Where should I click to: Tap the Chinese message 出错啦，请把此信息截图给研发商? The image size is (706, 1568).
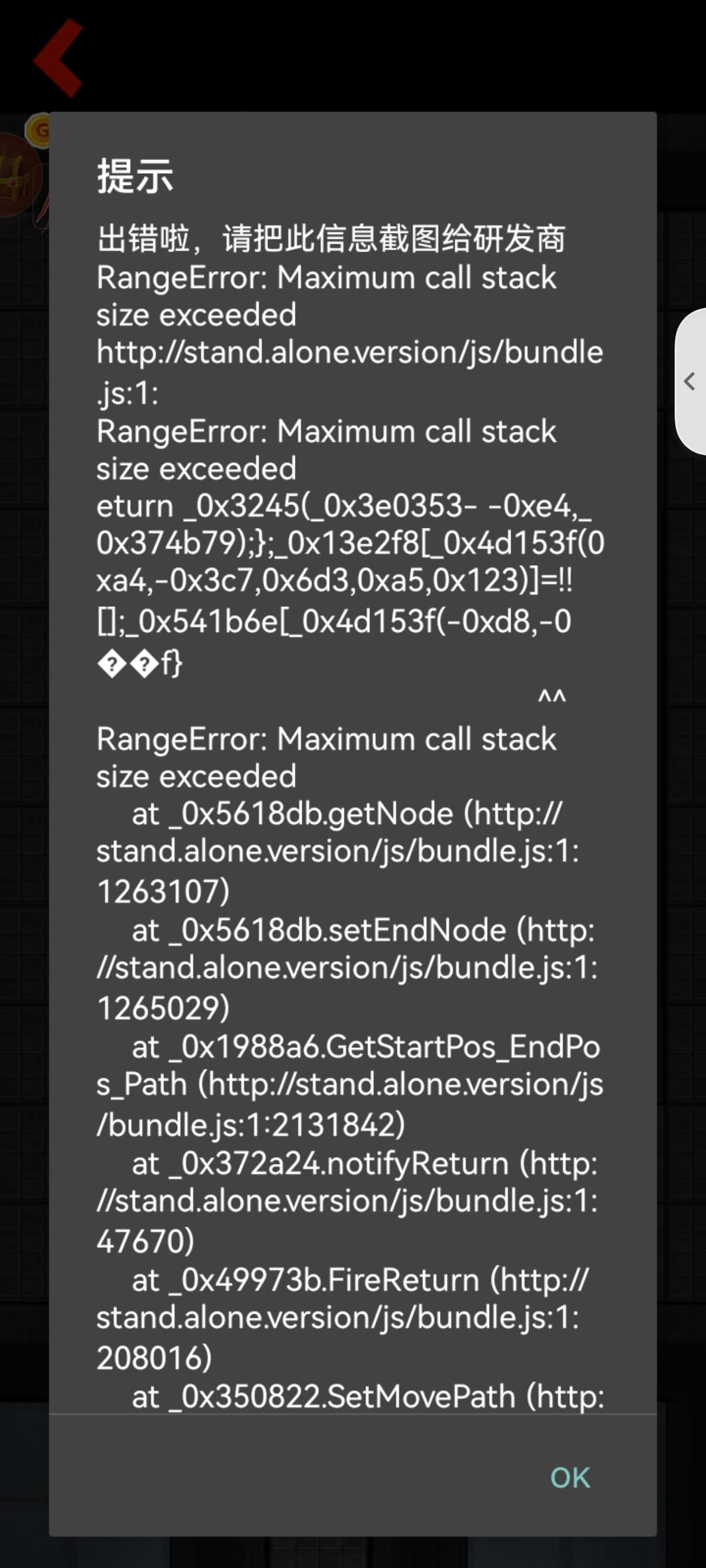pyautogui.click(x=331, y=238)
